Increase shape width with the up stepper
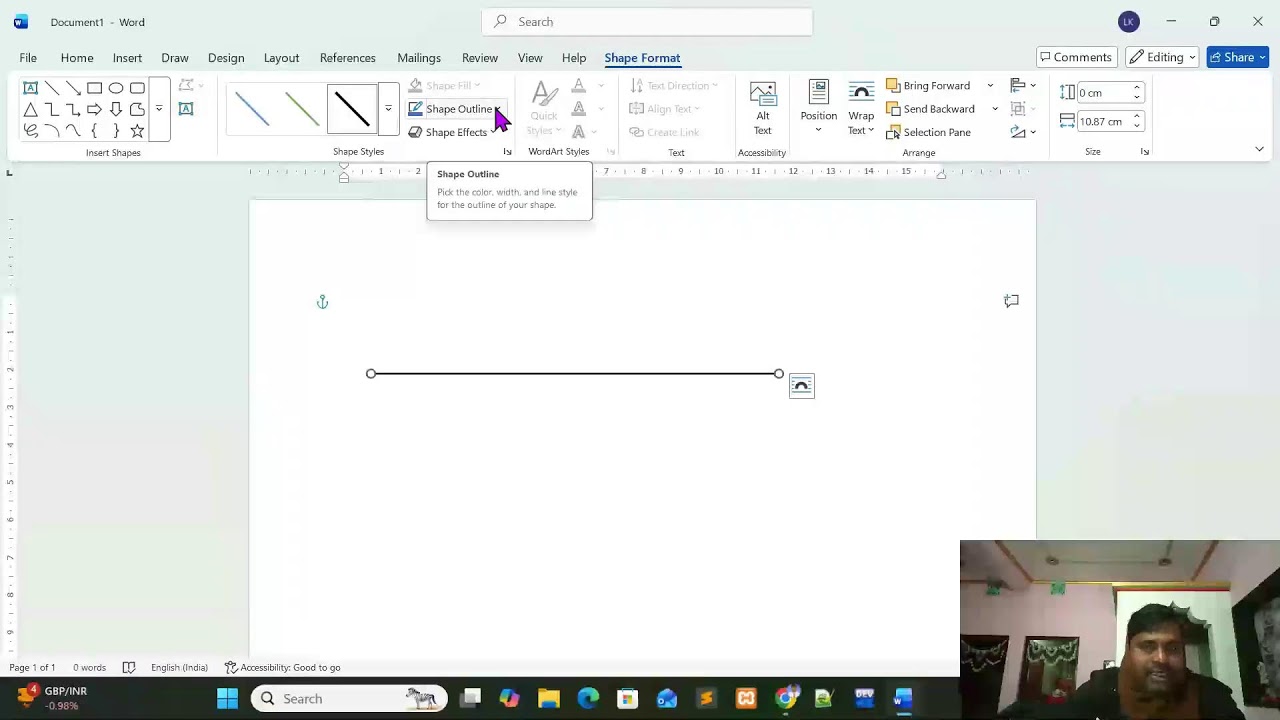1280x720 pixels. pyautogui.click(x=1137, y=117)
